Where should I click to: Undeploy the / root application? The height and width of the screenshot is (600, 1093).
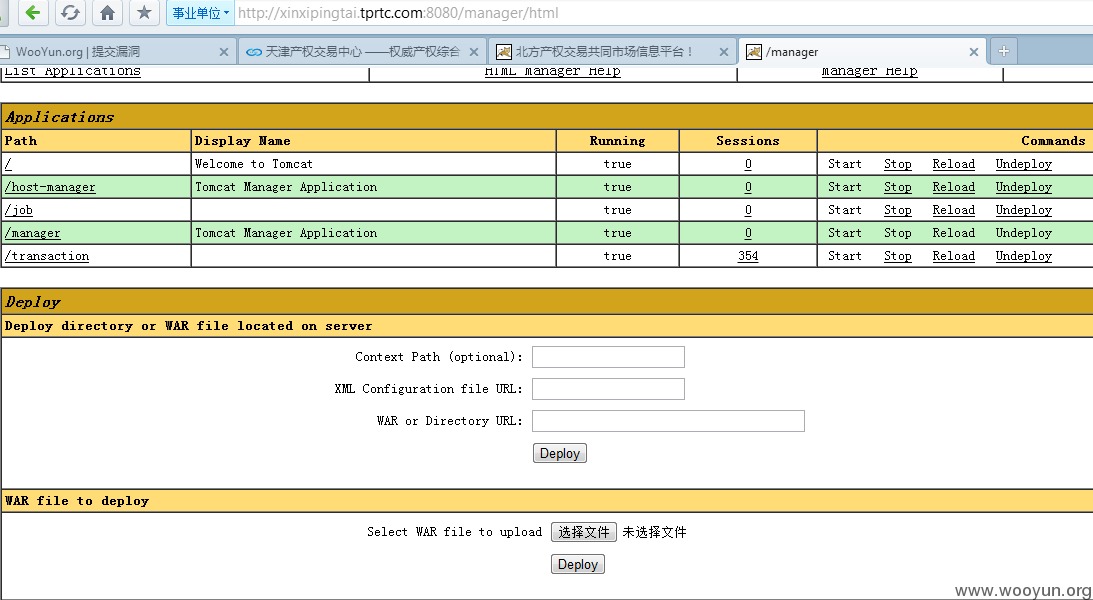pyautogui.click(x=1023, y=164)
